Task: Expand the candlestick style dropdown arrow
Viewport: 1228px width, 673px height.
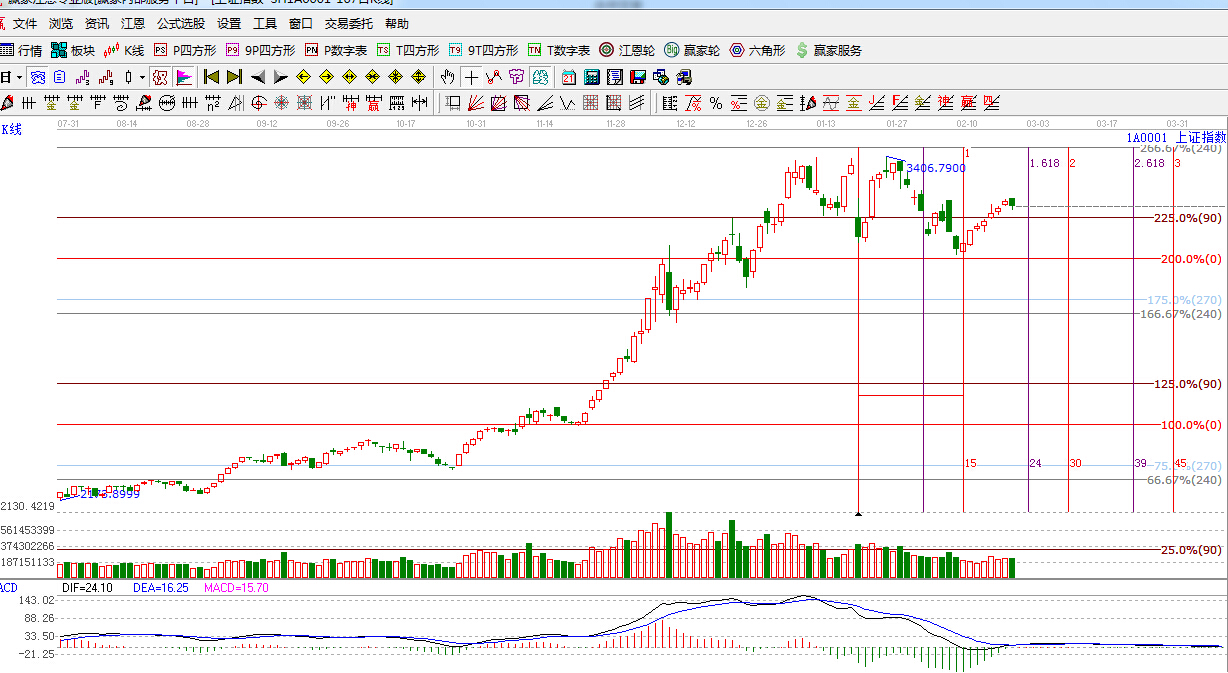Action: [x=142, y=77]
